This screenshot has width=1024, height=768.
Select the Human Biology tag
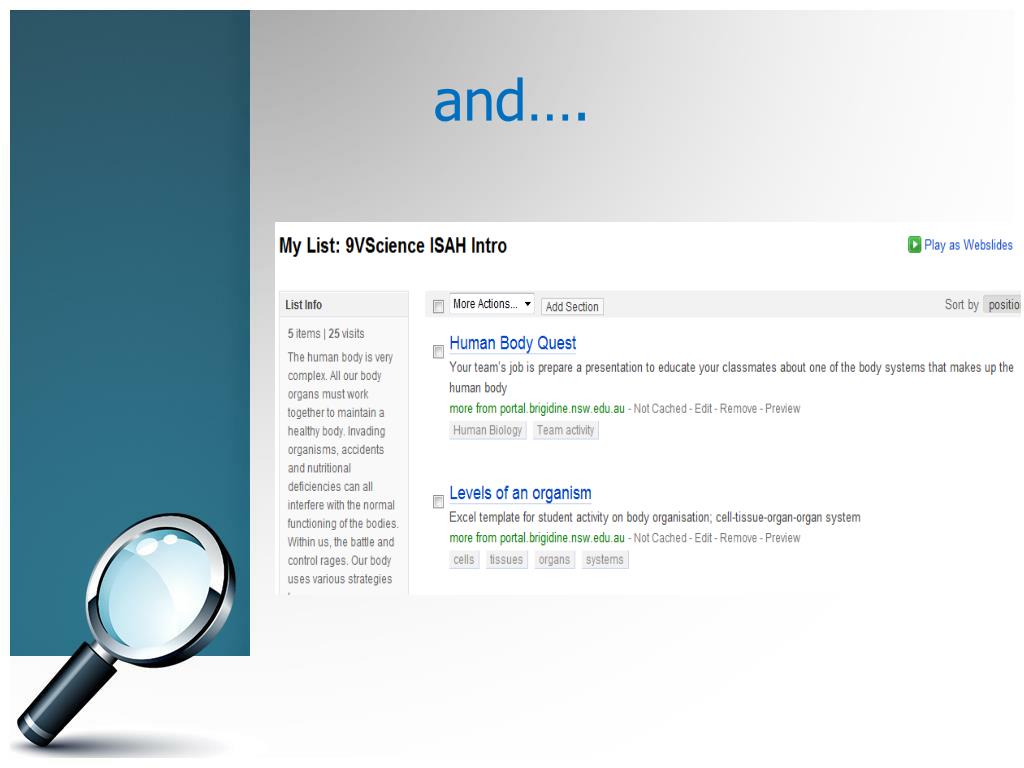click(x=487, y=430)
